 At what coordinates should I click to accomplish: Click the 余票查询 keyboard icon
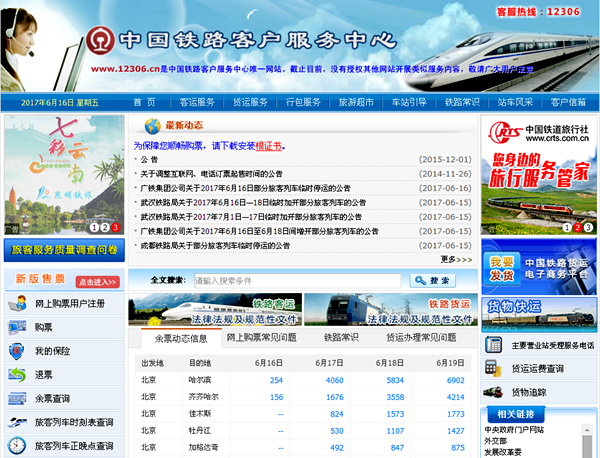click(x=17, y=399)
